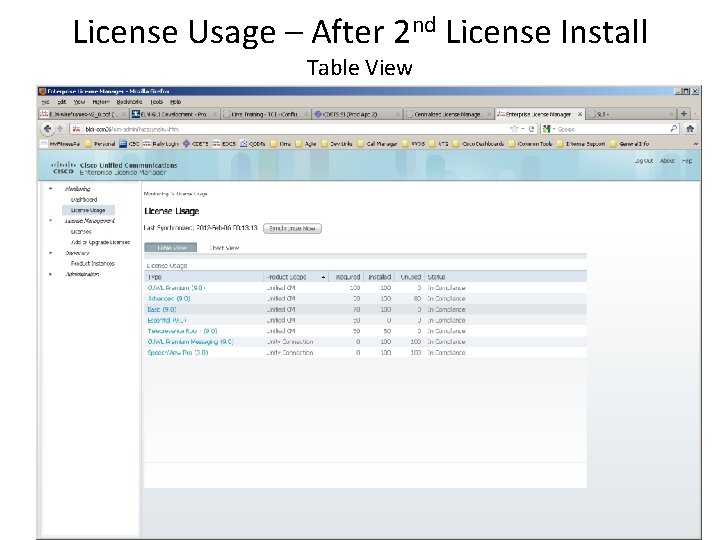Open Add or Upgrade Licenses in sidebar

tap(100, 242)
